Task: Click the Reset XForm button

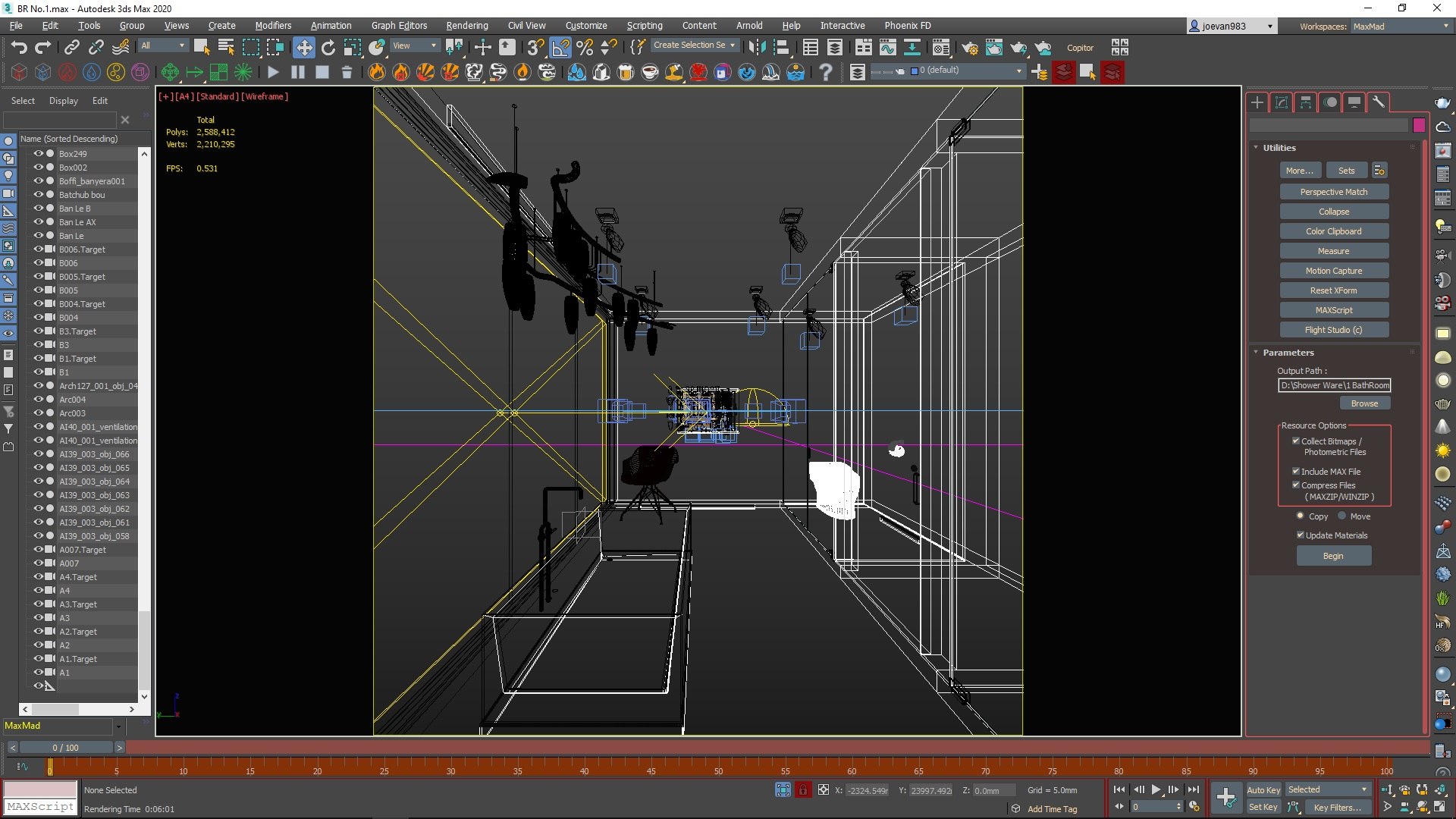Action: [1334, 290]
